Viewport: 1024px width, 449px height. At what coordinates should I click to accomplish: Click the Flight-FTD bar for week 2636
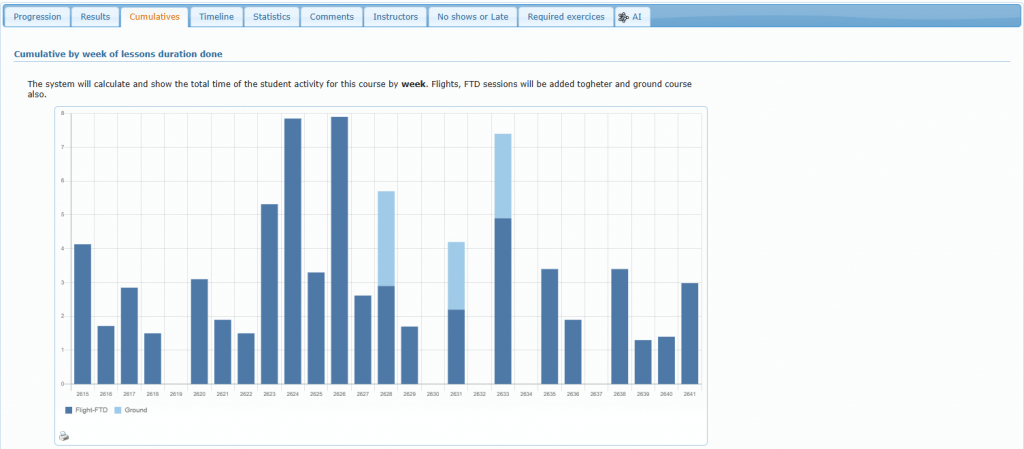(x=573, y=352)
